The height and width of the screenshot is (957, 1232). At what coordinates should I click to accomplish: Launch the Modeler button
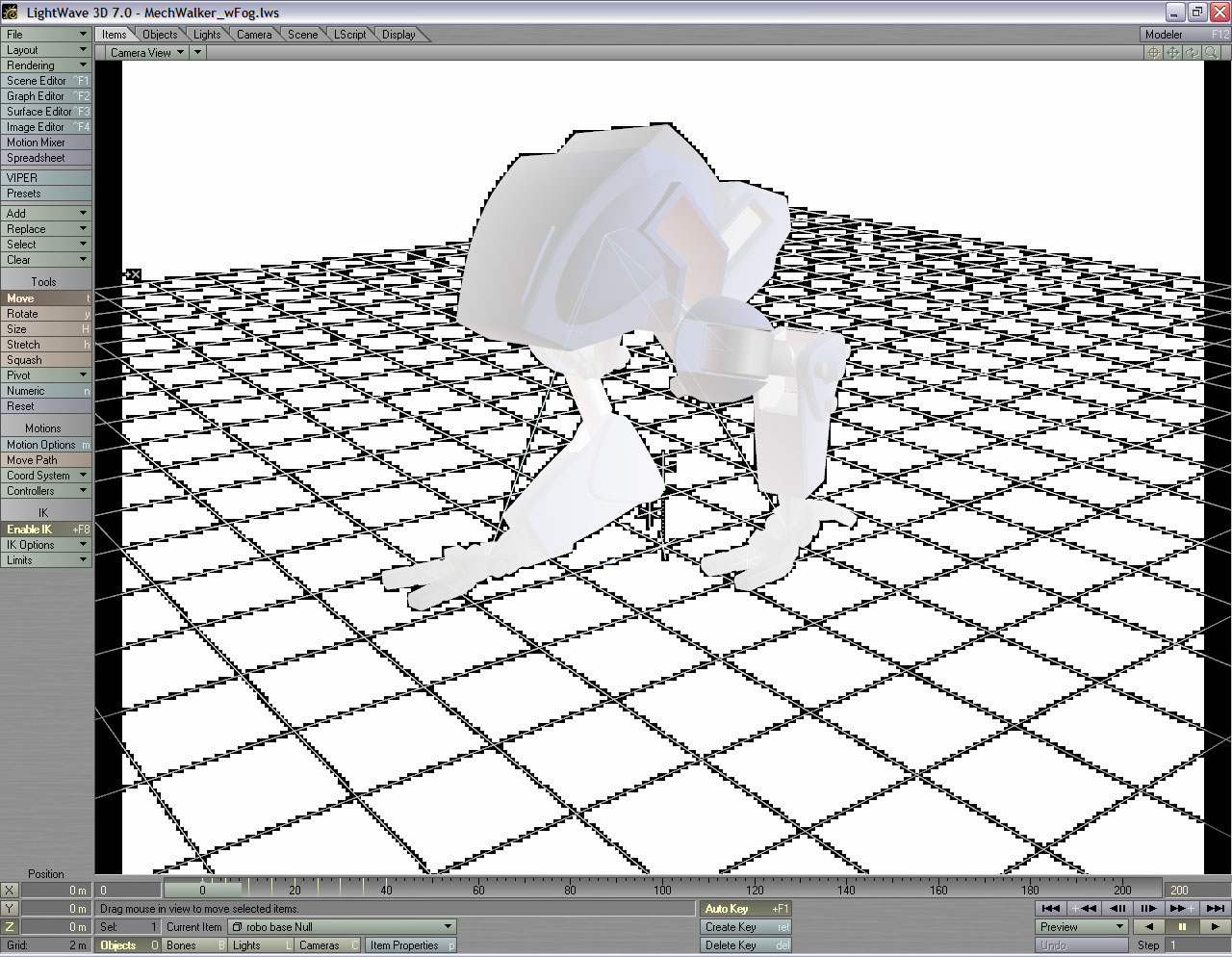[1185, 35]
